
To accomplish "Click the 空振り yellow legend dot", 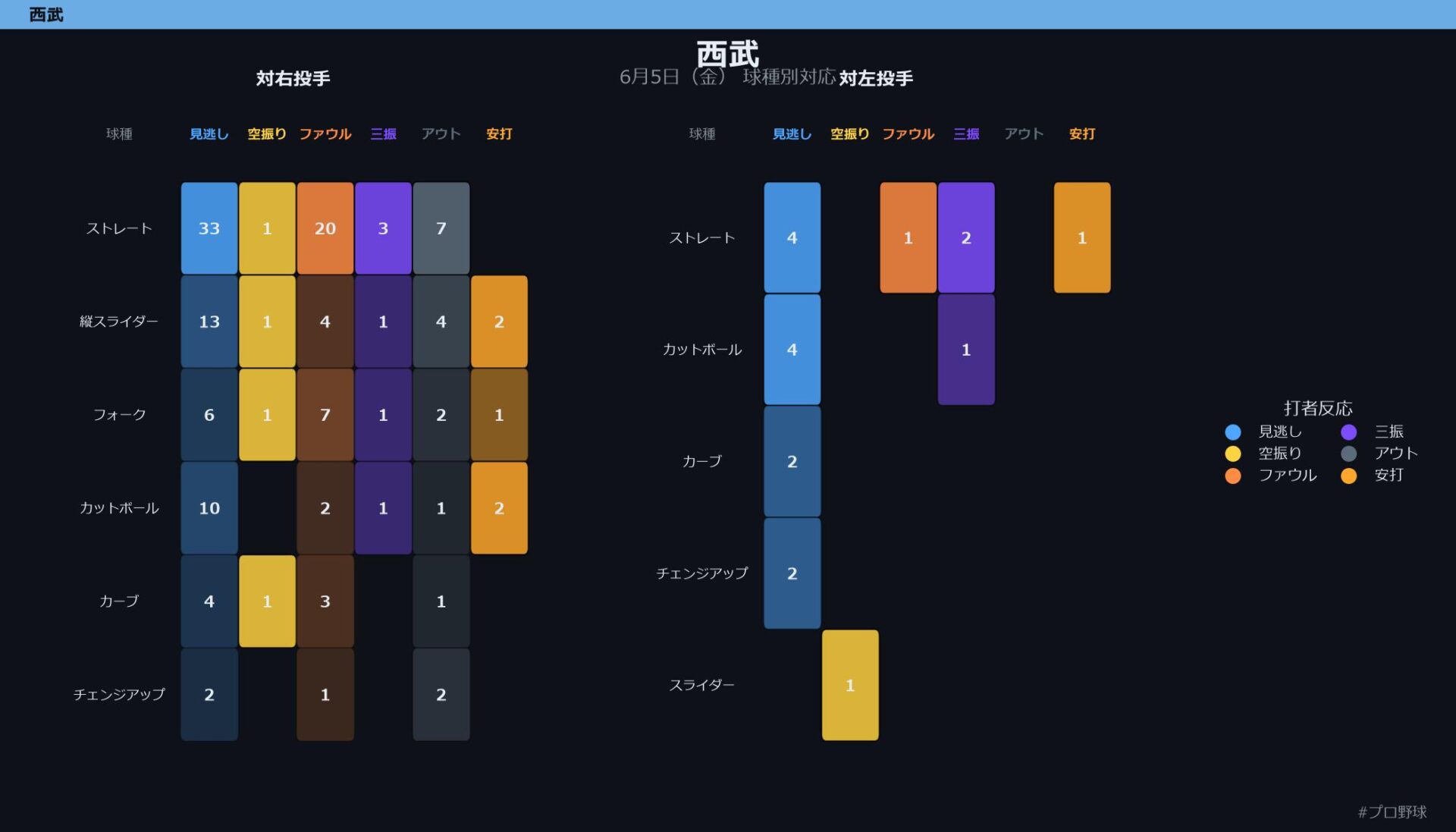I will (1233, 454).
